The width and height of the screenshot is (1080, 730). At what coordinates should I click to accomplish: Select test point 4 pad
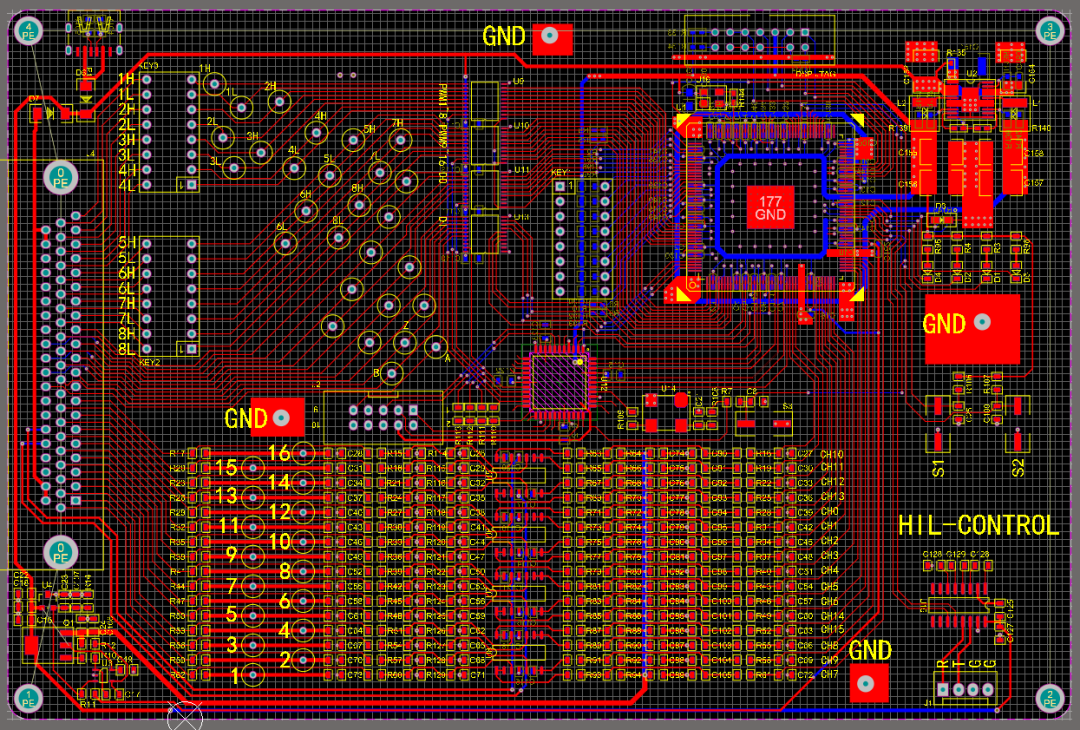[303, 631]
